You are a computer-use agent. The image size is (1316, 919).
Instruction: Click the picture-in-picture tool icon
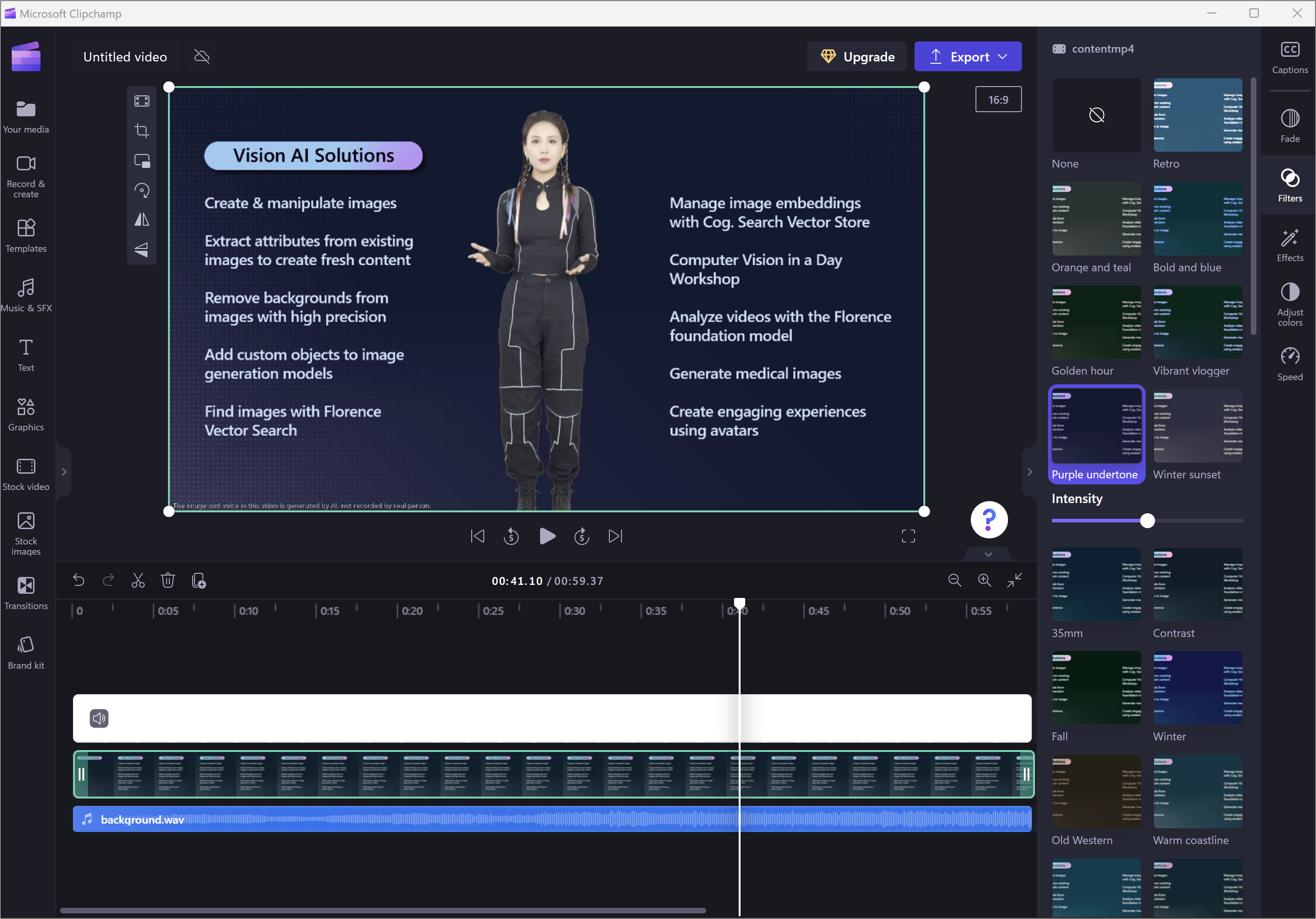click(141, 161)
